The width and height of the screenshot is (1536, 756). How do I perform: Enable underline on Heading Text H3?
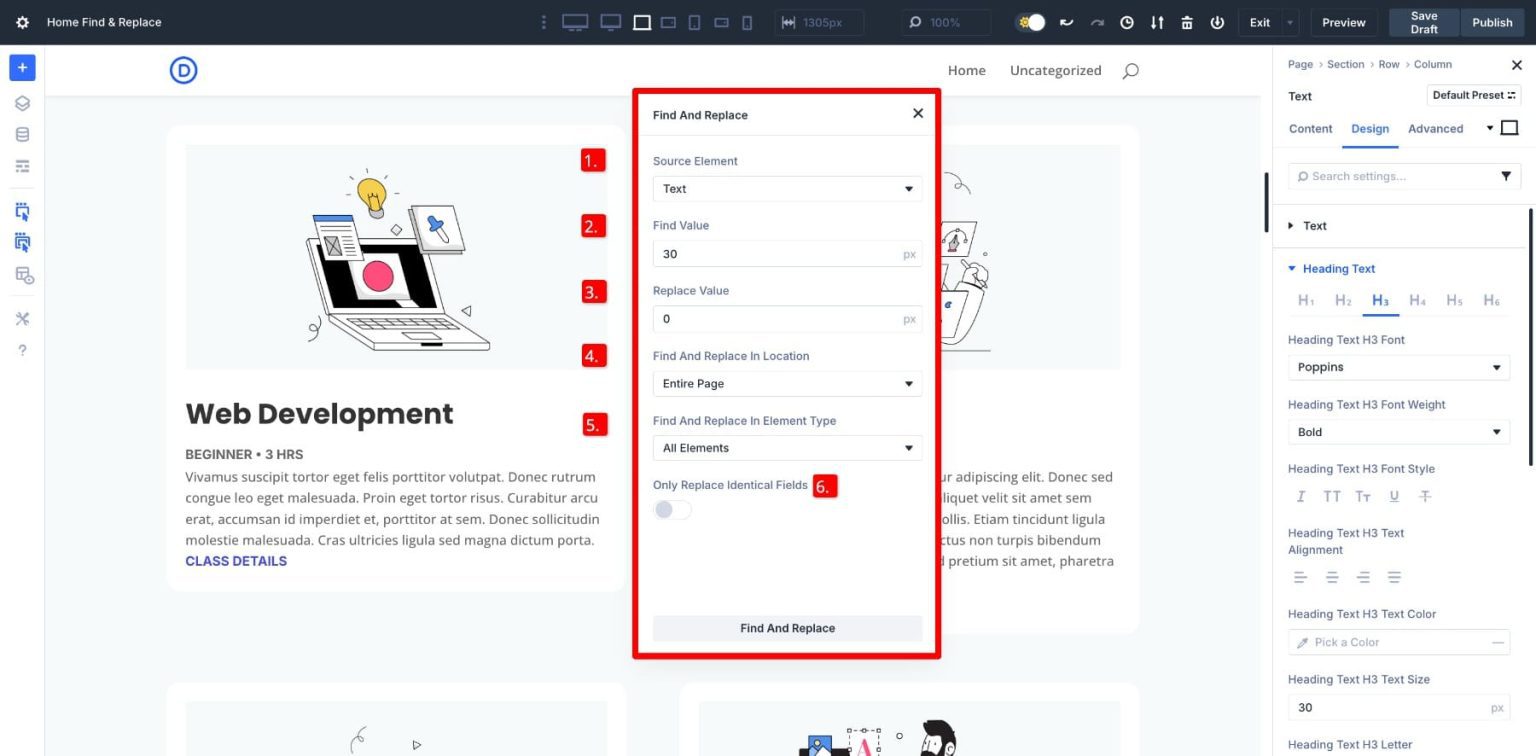pos(1393,496)
